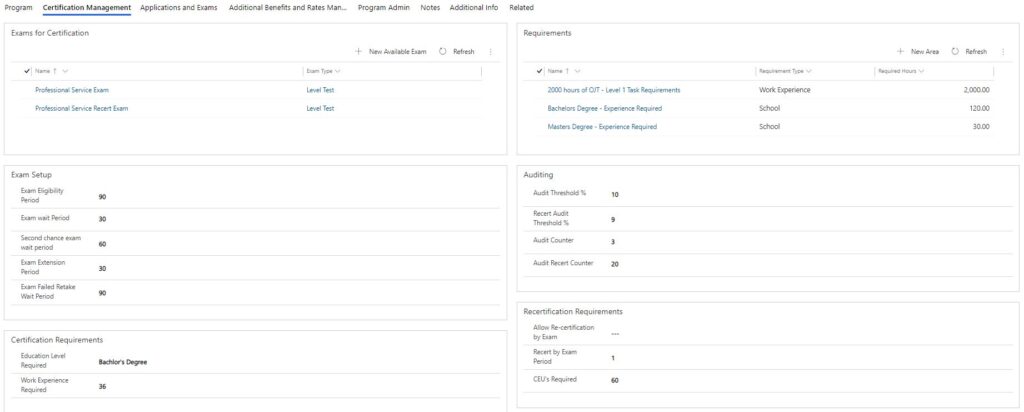Switch to the Applications and Exams tab
Screen dimensions: 1024x412
(x=179, y=8)
